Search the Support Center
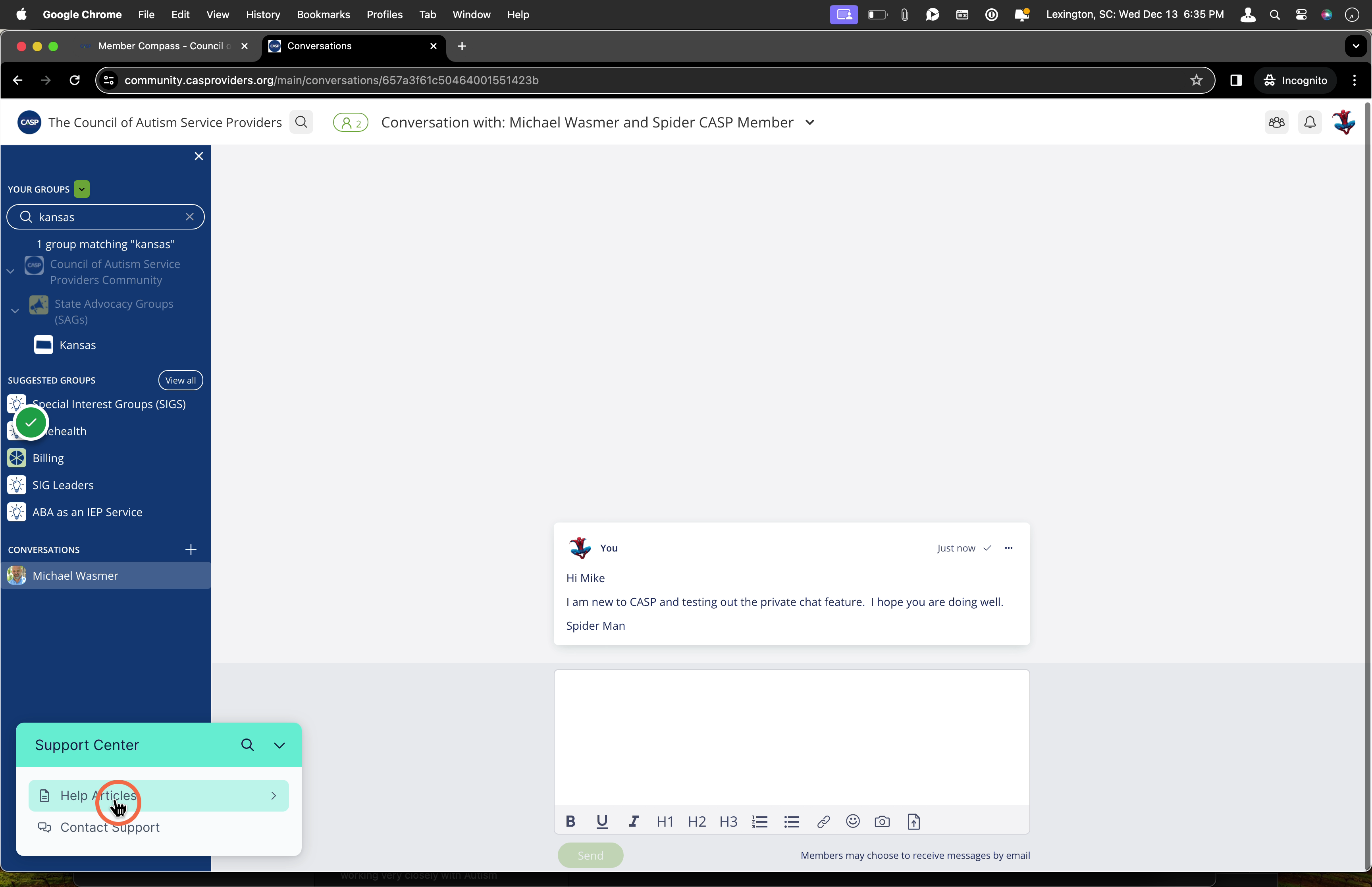Image resolution: width=1372 pixels, height=887 pixels. point(248,745)
